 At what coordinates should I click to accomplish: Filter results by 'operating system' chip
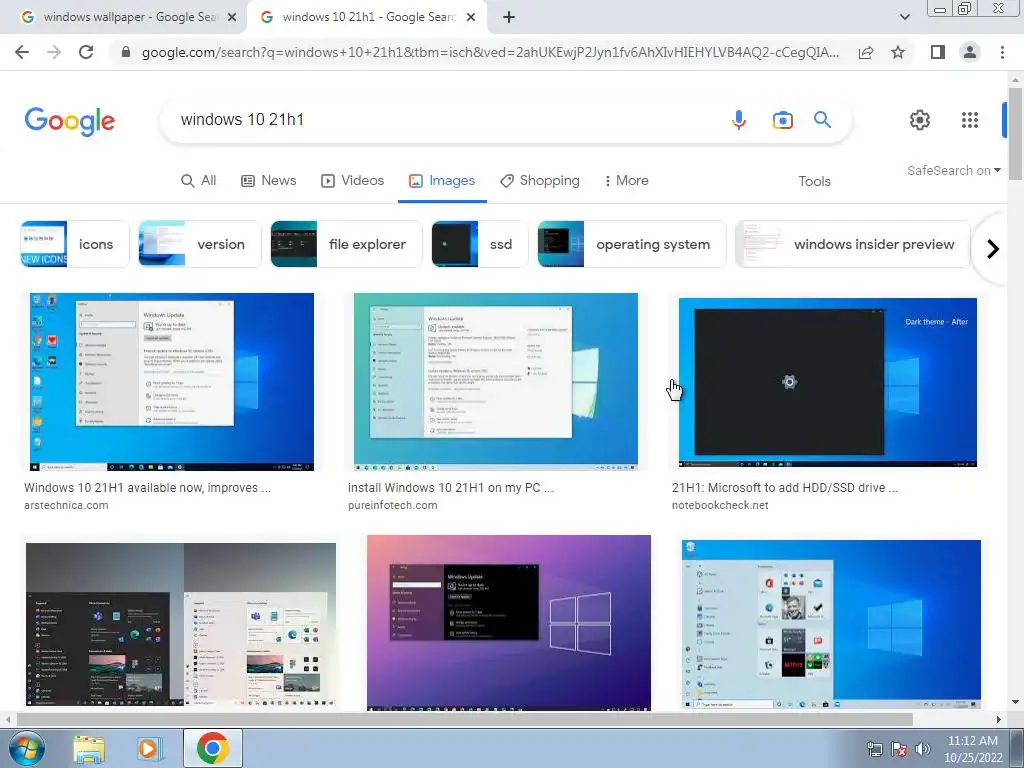coord(632,244)
